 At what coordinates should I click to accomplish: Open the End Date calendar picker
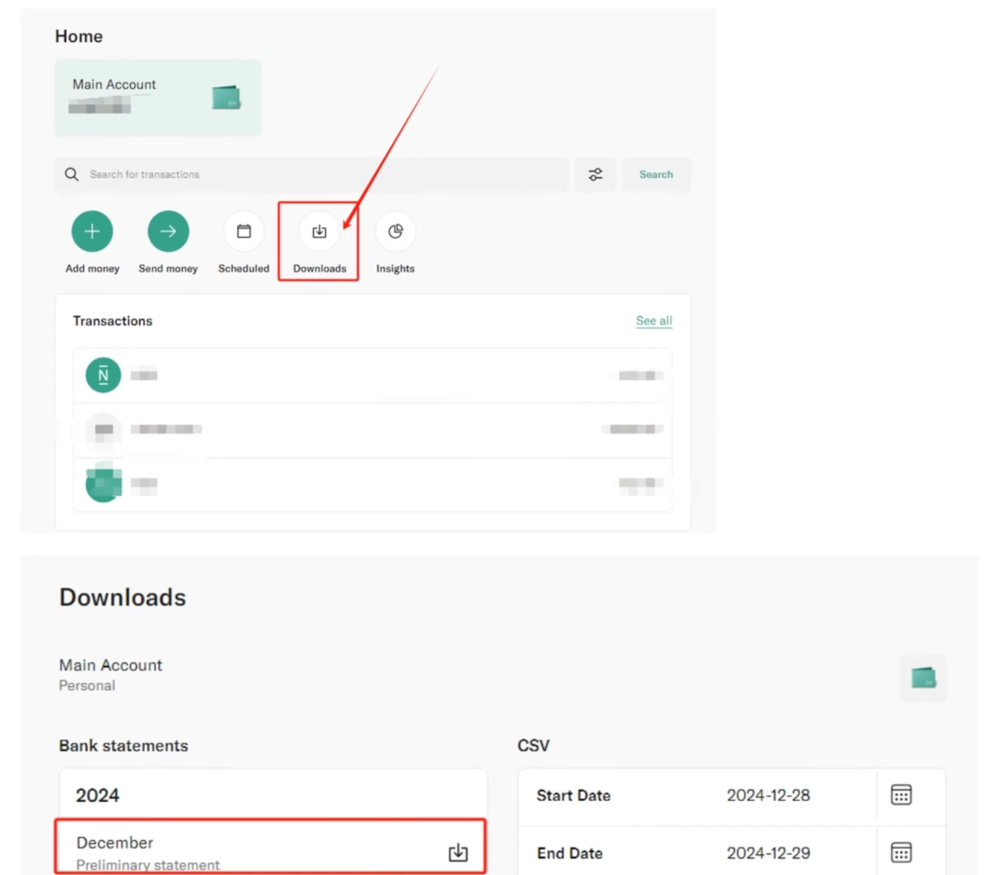901,853
